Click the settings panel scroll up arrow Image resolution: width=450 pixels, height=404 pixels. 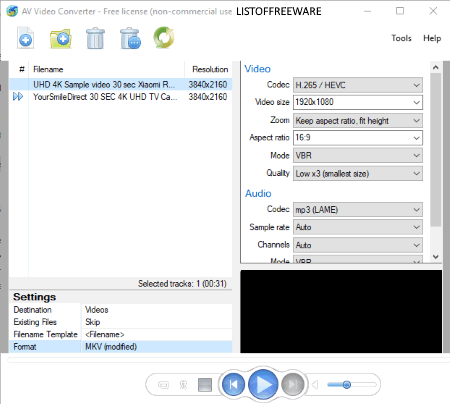[x=435, y=68]
